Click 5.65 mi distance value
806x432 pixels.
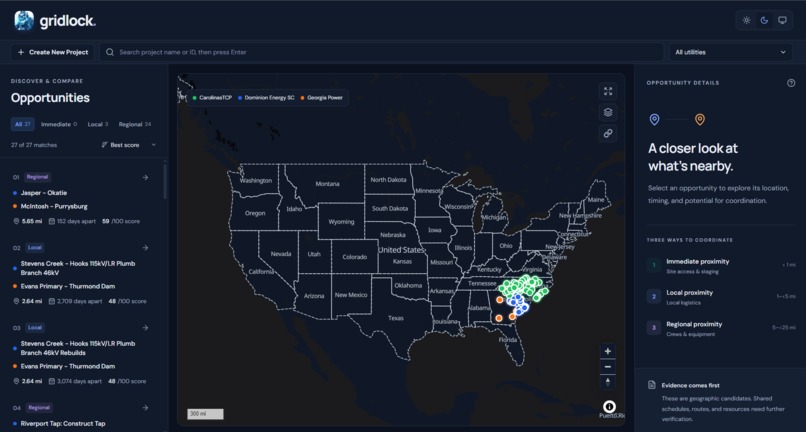pos(31,221)
